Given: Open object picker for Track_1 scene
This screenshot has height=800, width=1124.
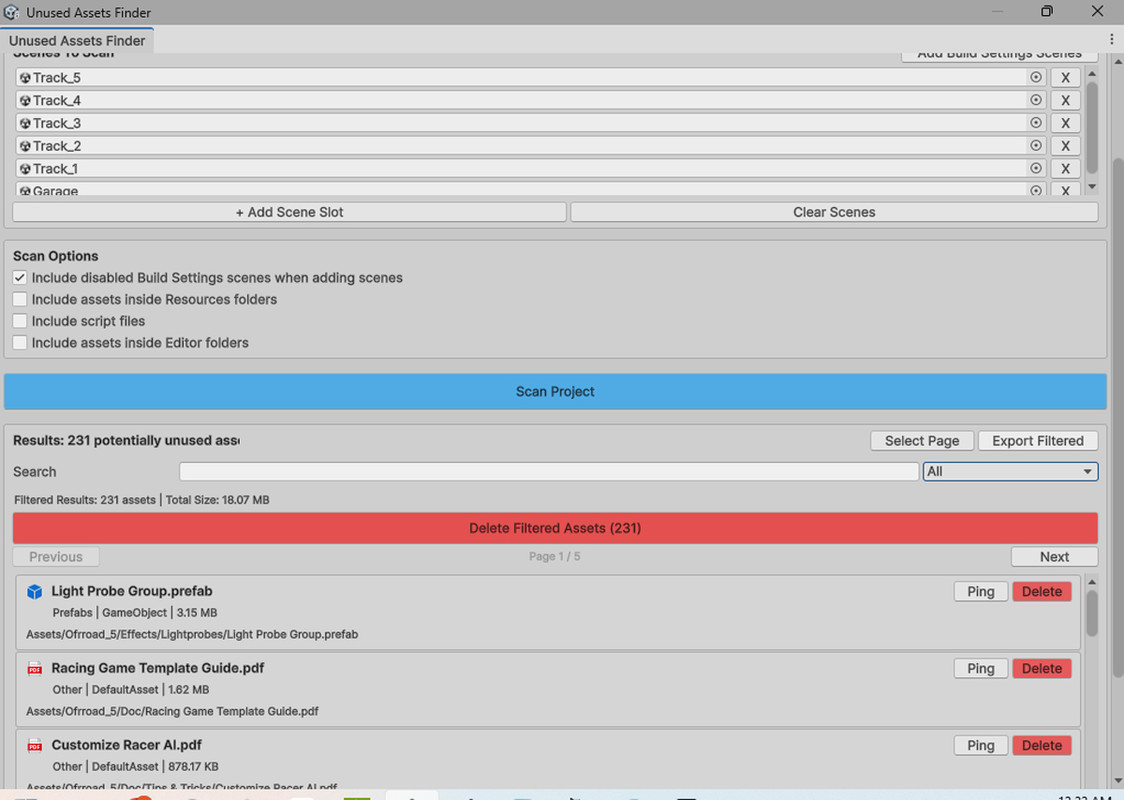Looking at the screenshot, I should tap(1036, 168).
